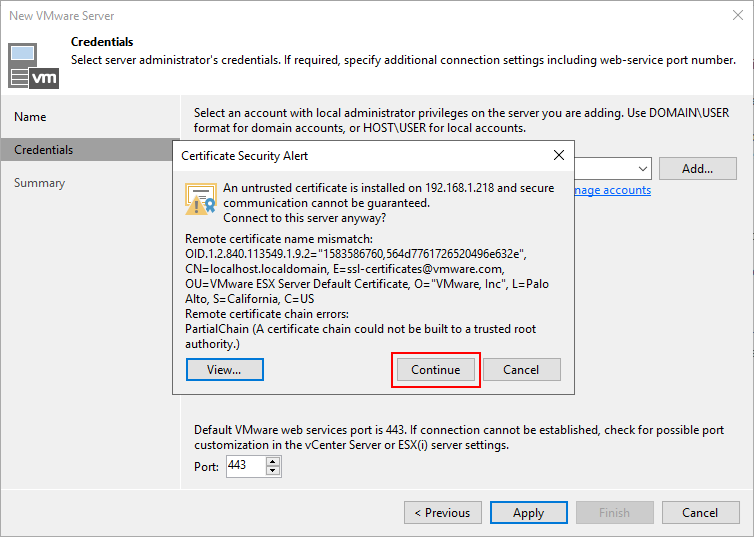Click the 'Connect to this server anyway?' text

(304, 218)
